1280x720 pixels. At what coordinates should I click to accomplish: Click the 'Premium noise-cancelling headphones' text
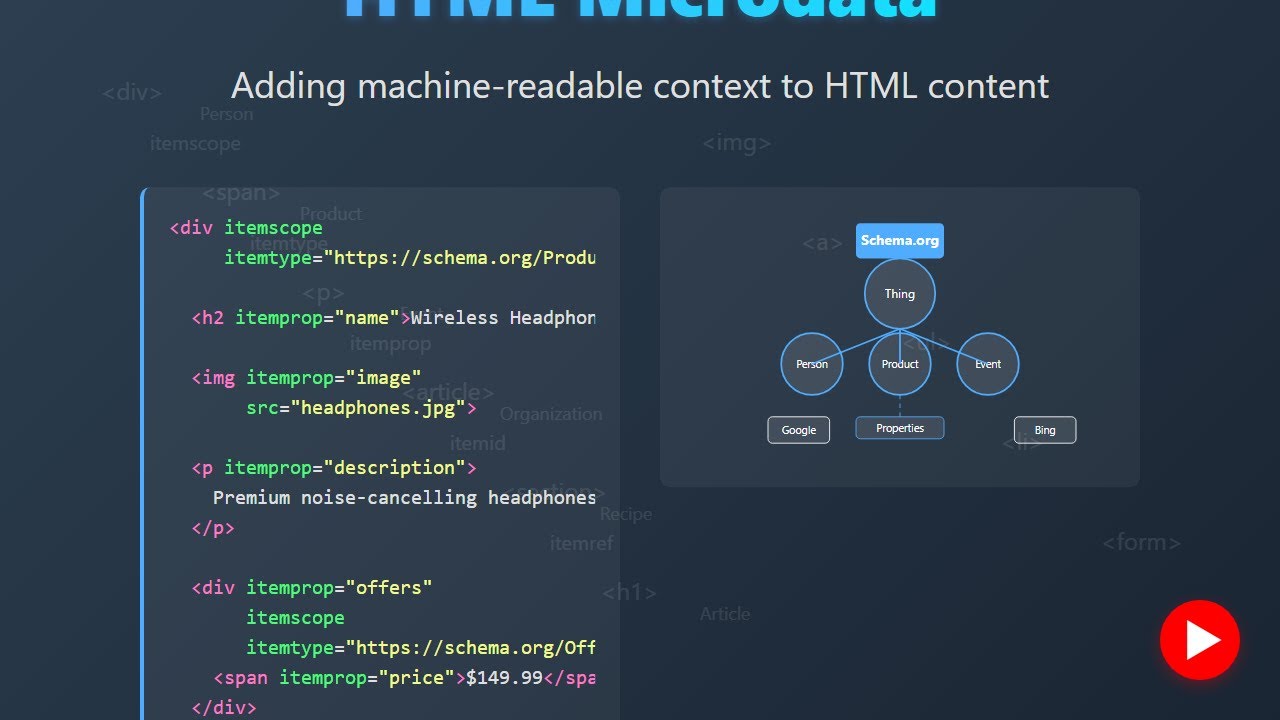click(x=404, y=498)
